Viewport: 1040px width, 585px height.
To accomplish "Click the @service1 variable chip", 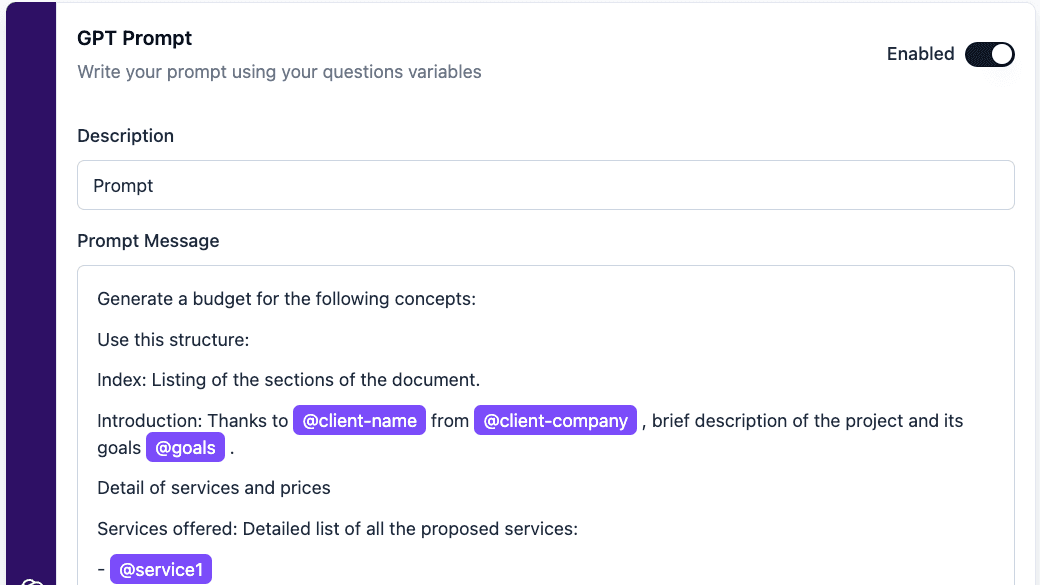I will click(x=161, y=569).
